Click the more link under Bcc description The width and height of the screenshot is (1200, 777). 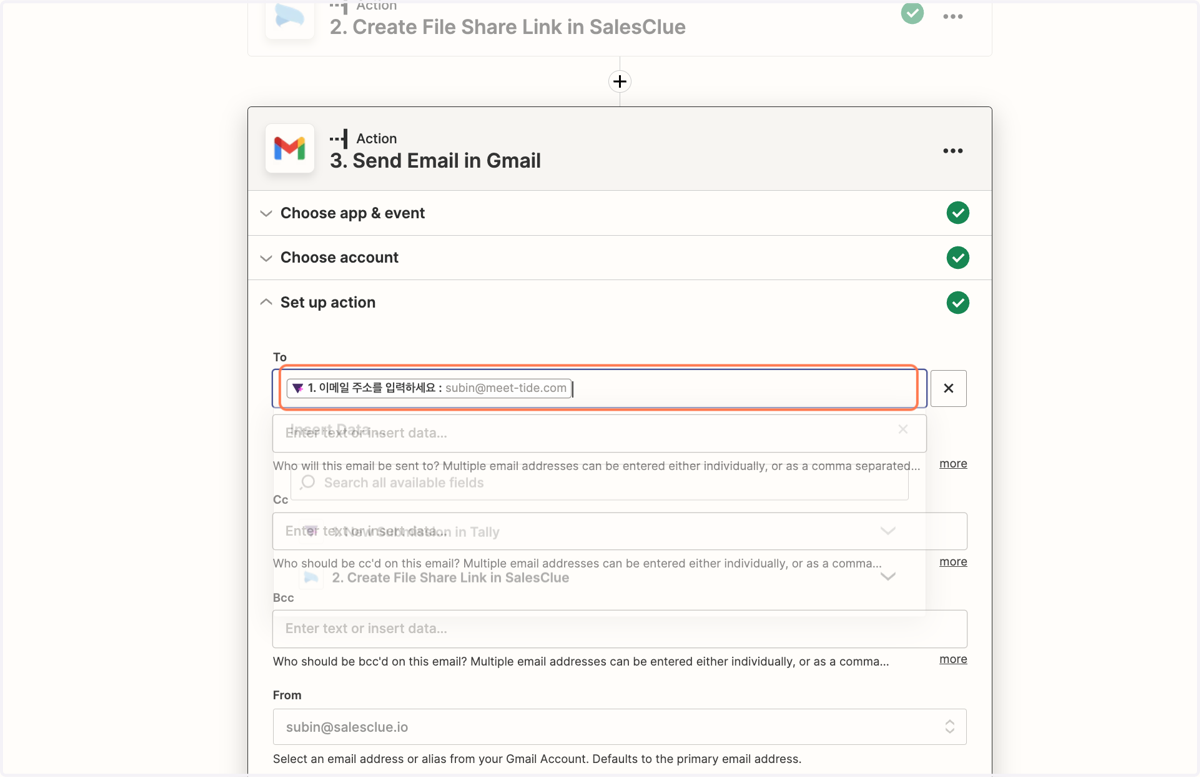pyautogui.click(x=953, y=659)
